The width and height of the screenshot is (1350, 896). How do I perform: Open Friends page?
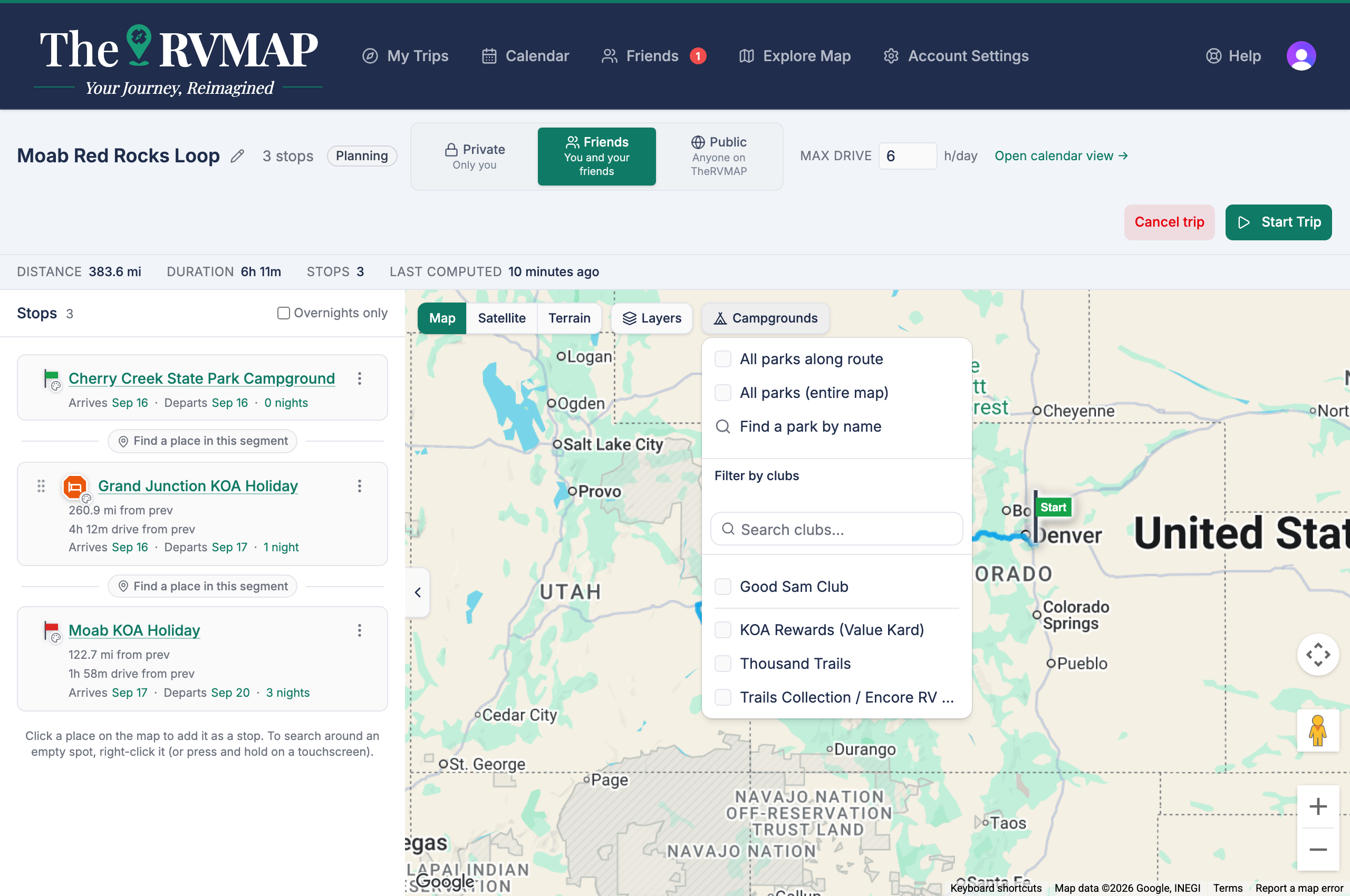tap(640, 56)
